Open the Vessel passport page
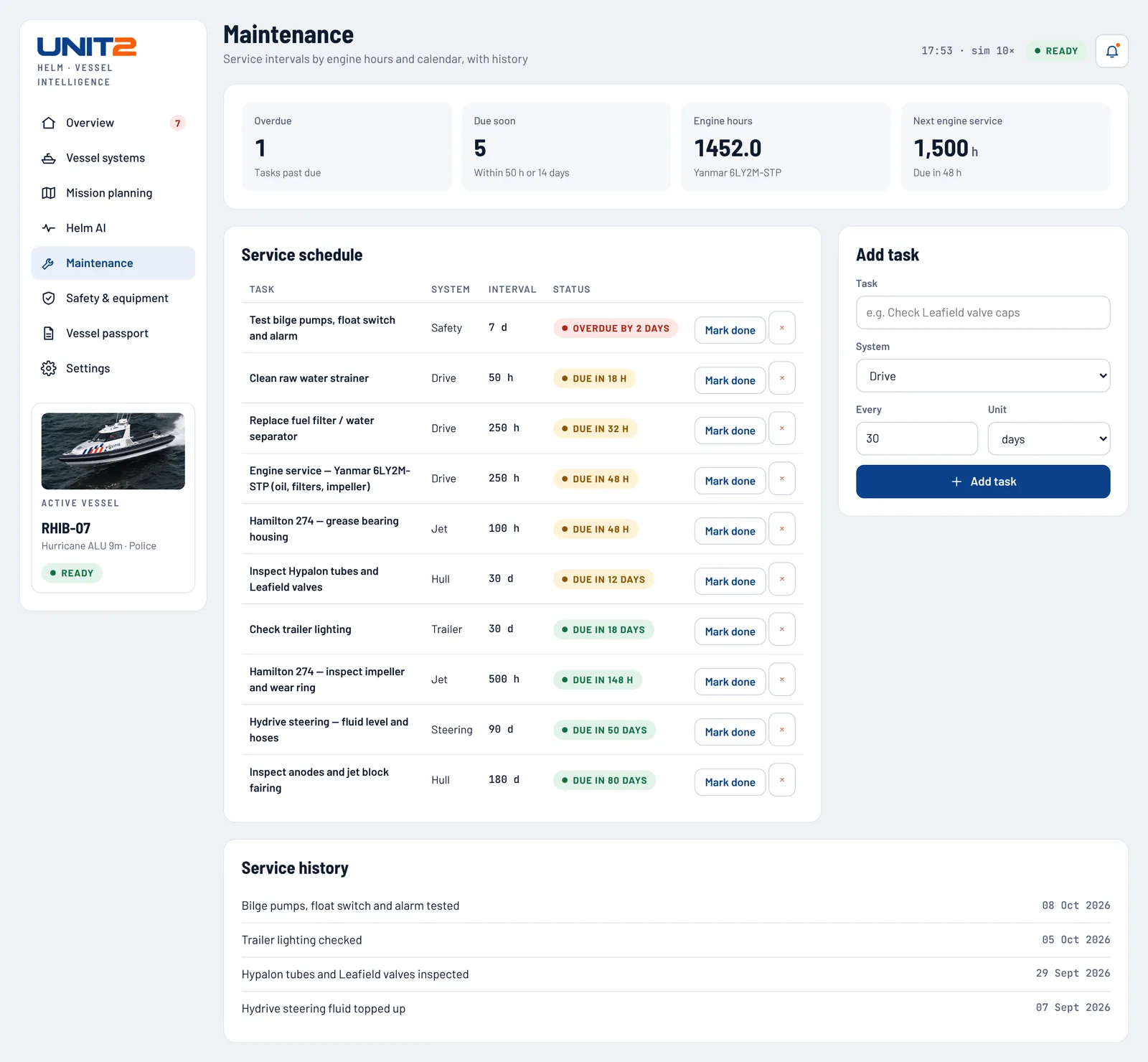 113,334
